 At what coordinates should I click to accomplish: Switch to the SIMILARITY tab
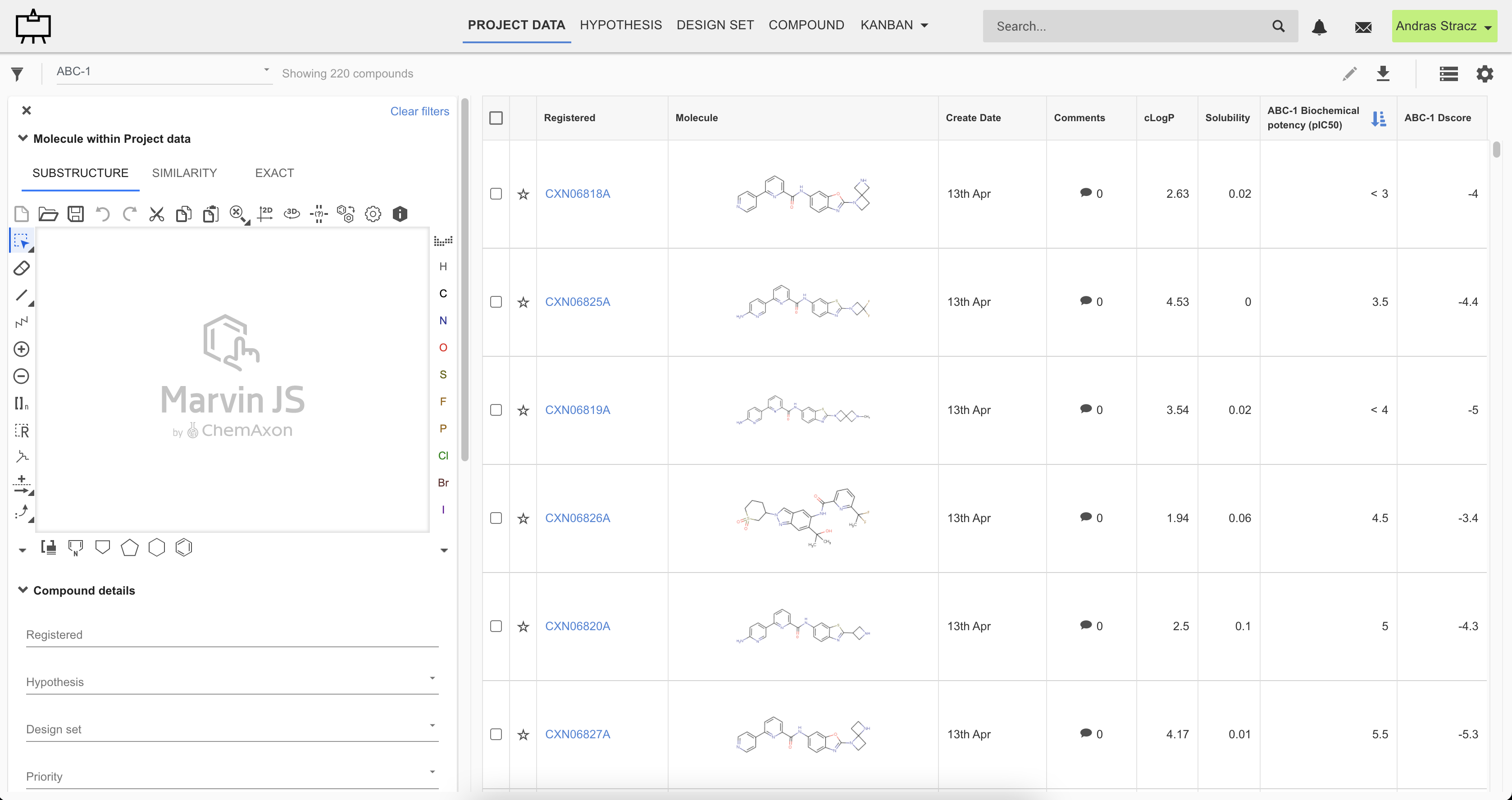[184, 173]
